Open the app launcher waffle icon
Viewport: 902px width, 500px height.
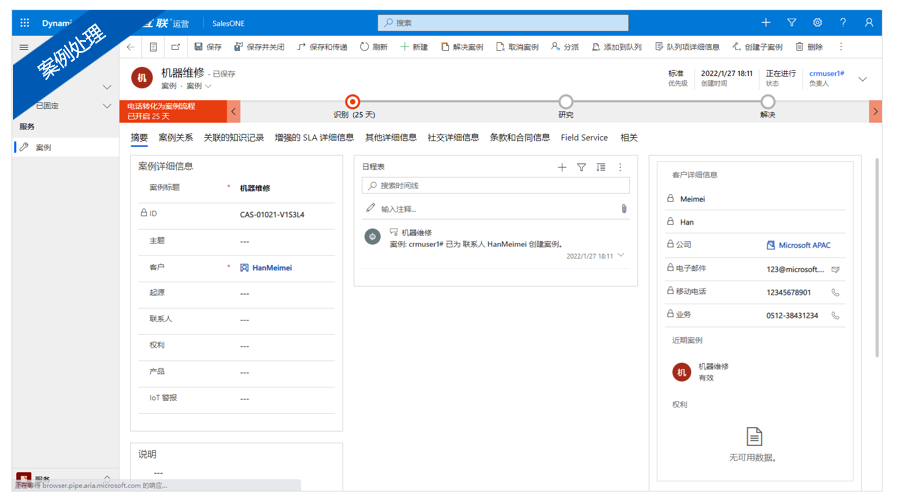[x=24, y=23]
